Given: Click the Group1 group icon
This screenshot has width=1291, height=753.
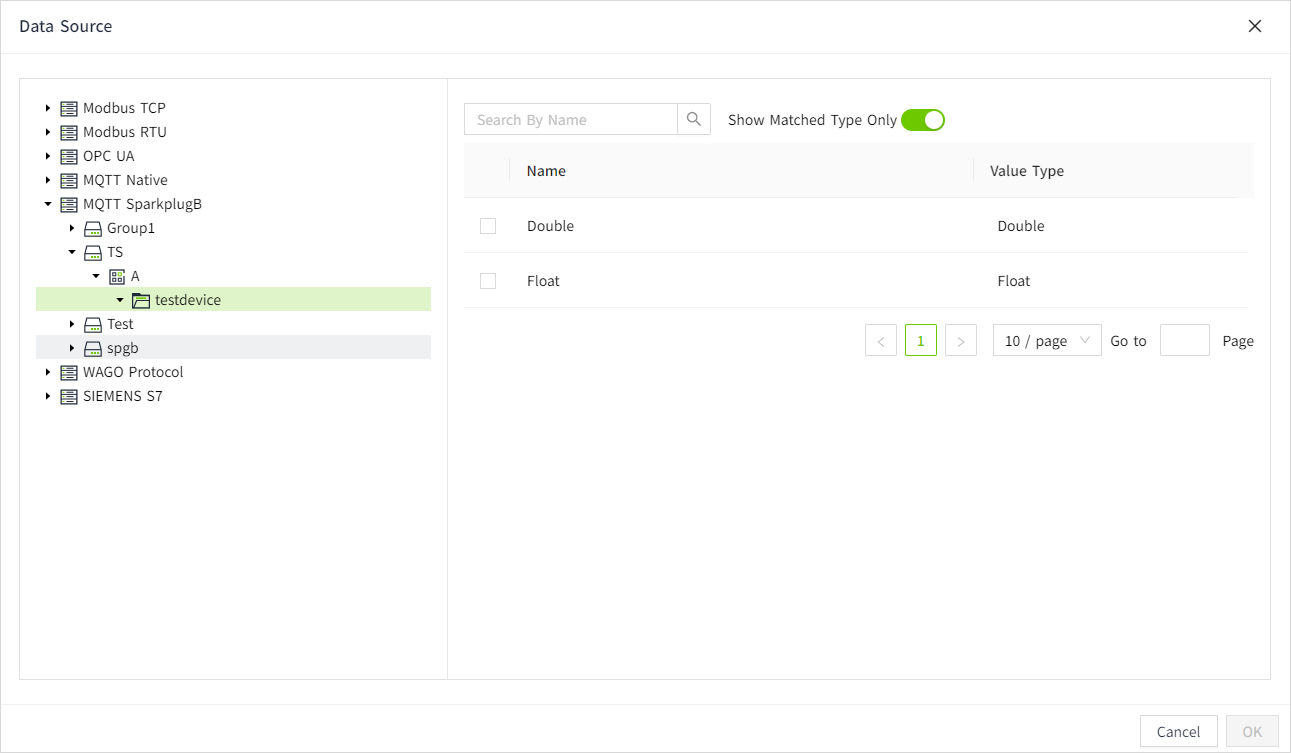Looking at the screenshot, I should (93, 228).
